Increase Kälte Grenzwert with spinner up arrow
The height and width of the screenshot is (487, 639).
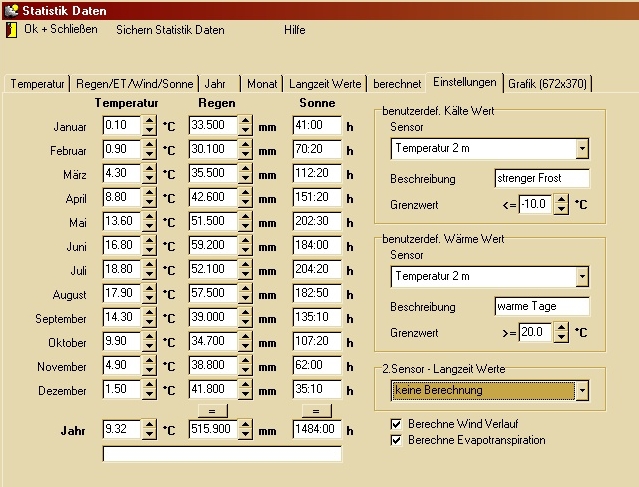pyautogui.click(x=561, y=199)
